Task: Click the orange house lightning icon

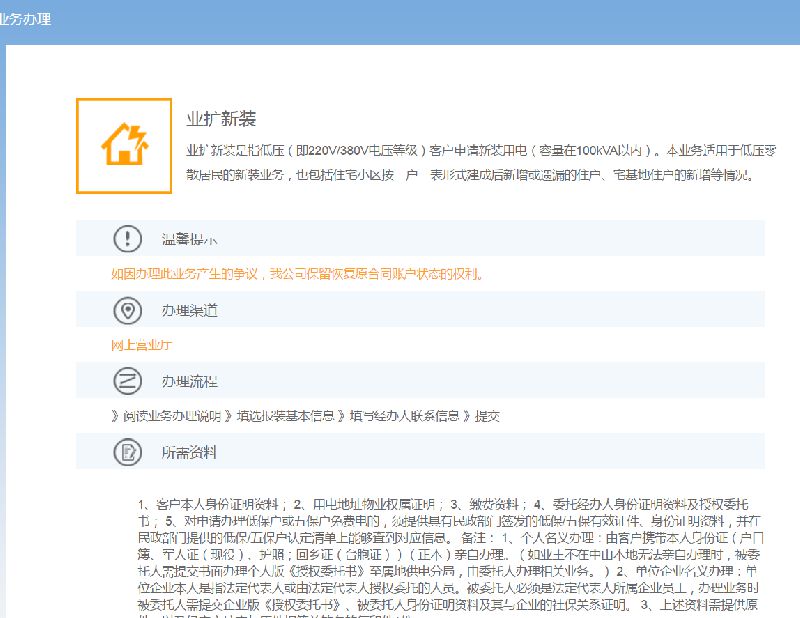Action: click(x=124, y=145)
